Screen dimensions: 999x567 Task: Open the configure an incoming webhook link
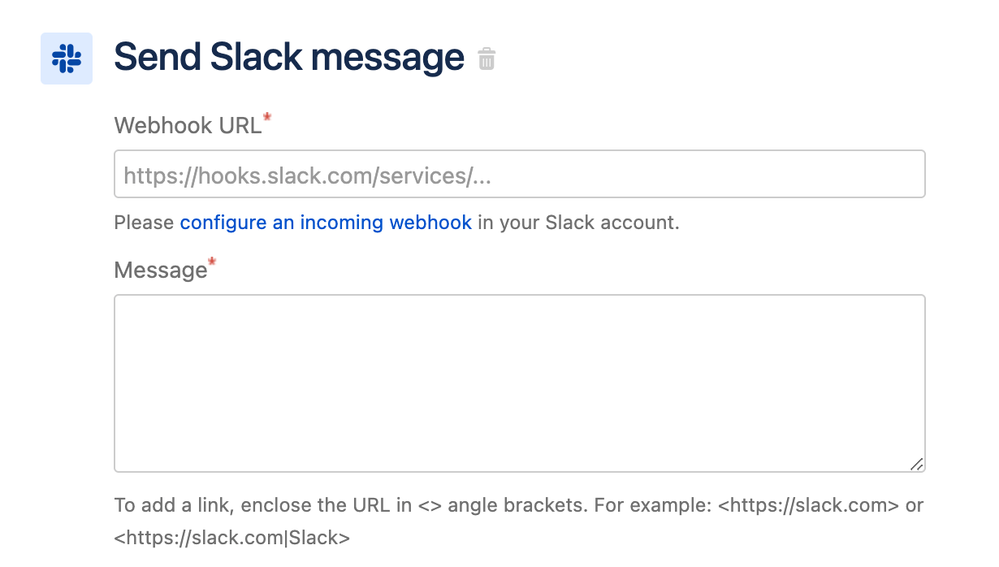click(326, 222)
